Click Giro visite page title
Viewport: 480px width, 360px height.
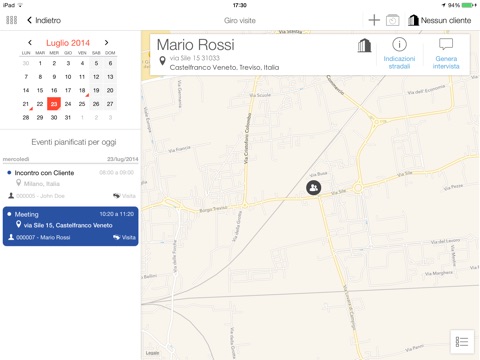(x=240, y=21)
